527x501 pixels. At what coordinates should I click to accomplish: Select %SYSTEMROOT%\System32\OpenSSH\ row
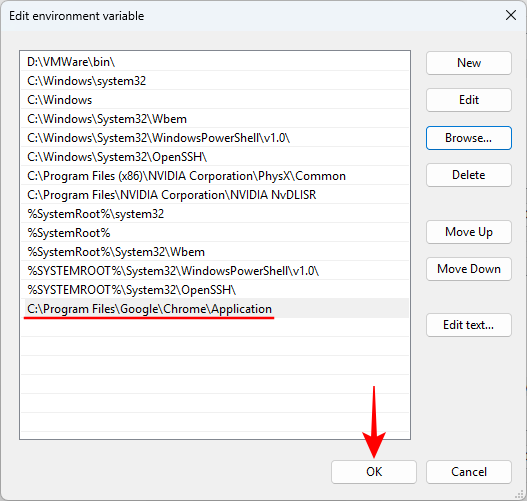pos(215,290)
